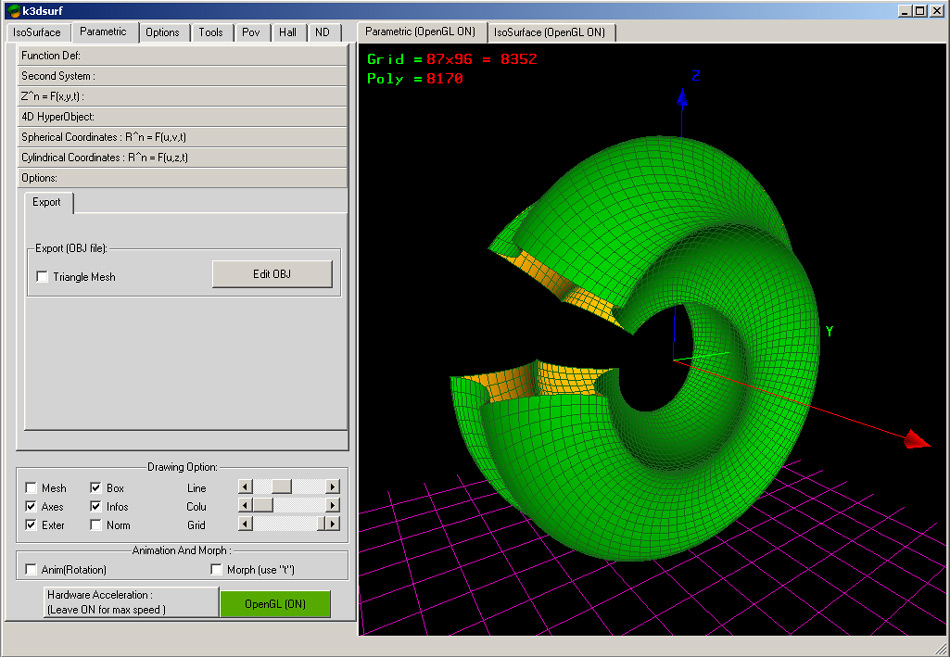Click the Grid = 87x96 = 8352 readout

click(x=452, y=59)
